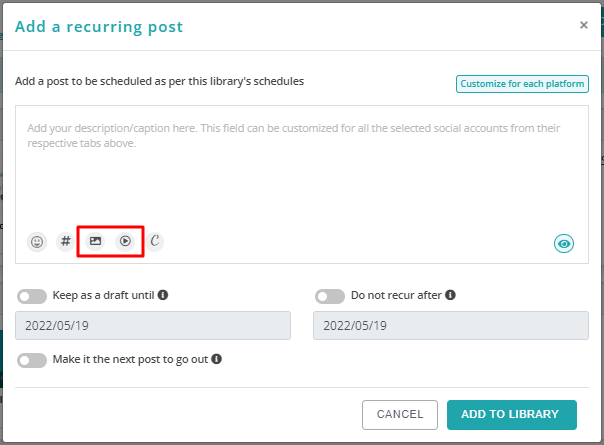Click the CANCEL button
Image resolution: width=604 pixels, height=445 pixels.
click(400, 415)
